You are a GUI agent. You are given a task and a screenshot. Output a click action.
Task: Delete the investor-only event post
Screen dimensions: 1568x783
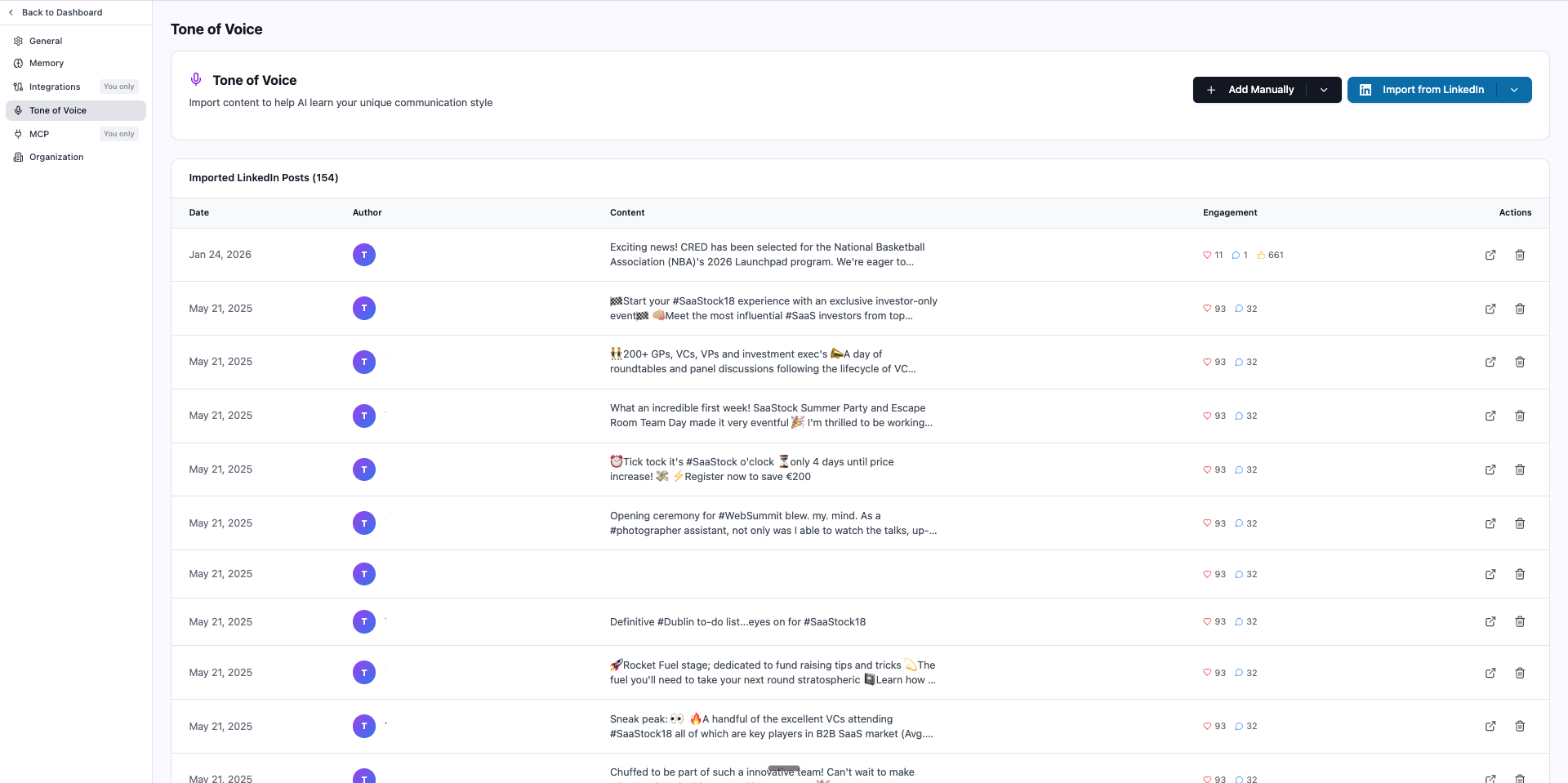(x=1520, y=309)
